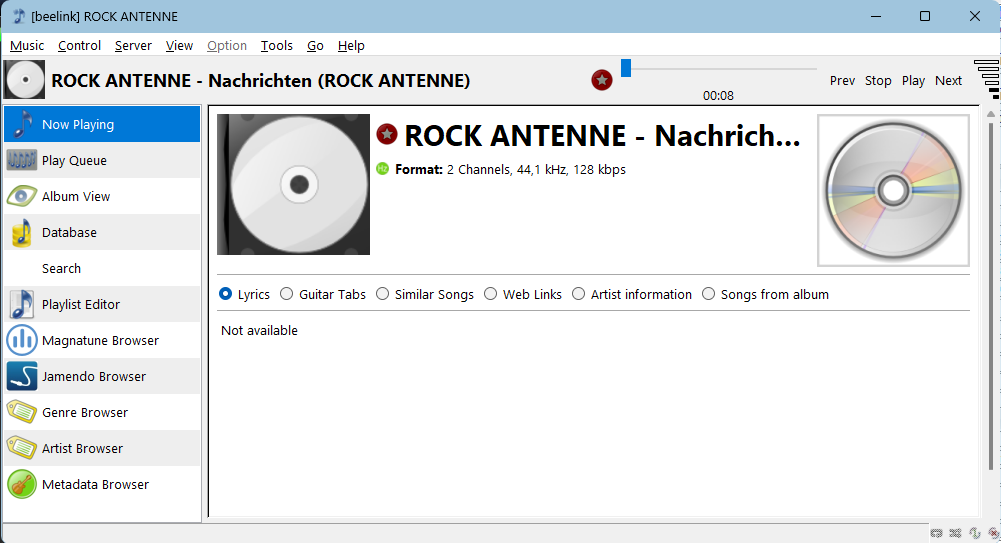Screen dimensions: 1001x543
Task: Click the Genre Browser tag icon
Action: (x=21, y=412)
